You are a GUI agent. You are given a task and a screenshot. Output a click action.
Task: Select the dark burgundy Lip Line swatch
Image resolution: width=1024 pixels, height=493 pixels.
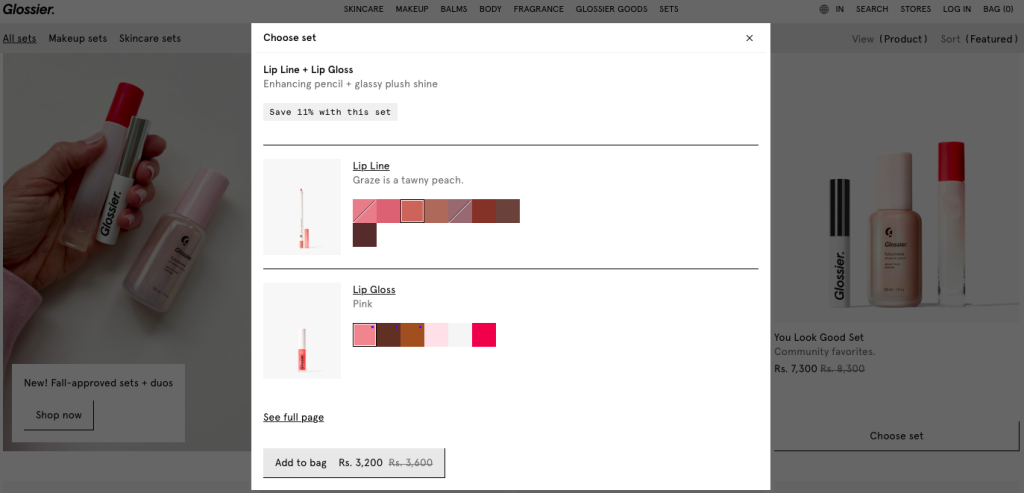(x=364, y=235)
